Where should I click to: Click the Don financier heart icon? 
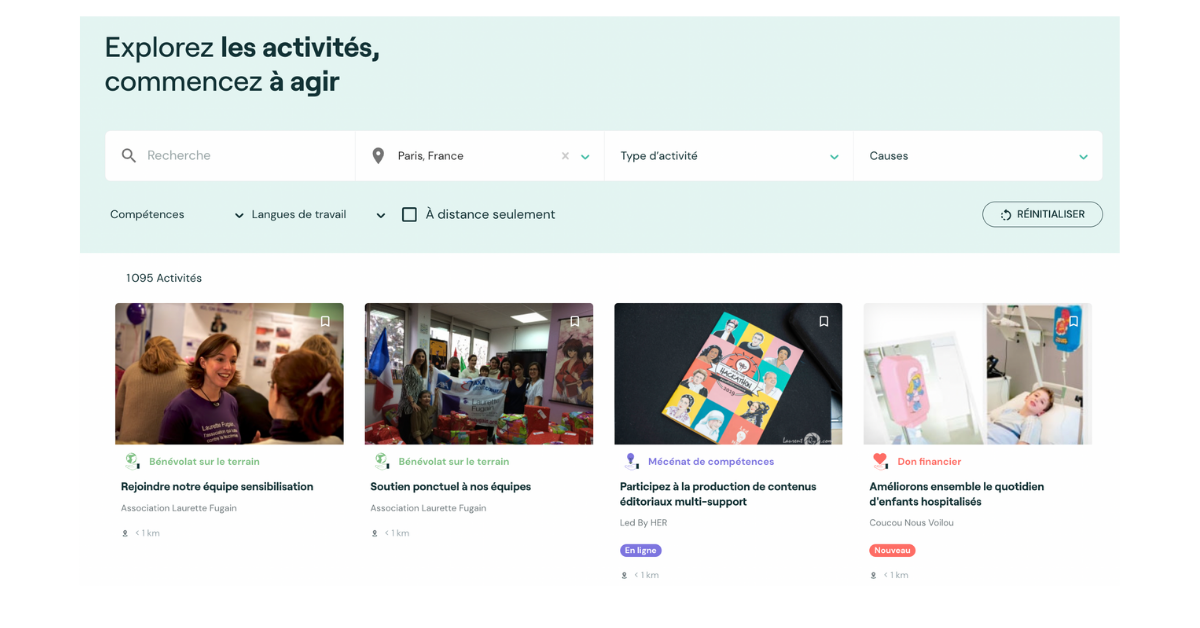(x=880, y=461)
